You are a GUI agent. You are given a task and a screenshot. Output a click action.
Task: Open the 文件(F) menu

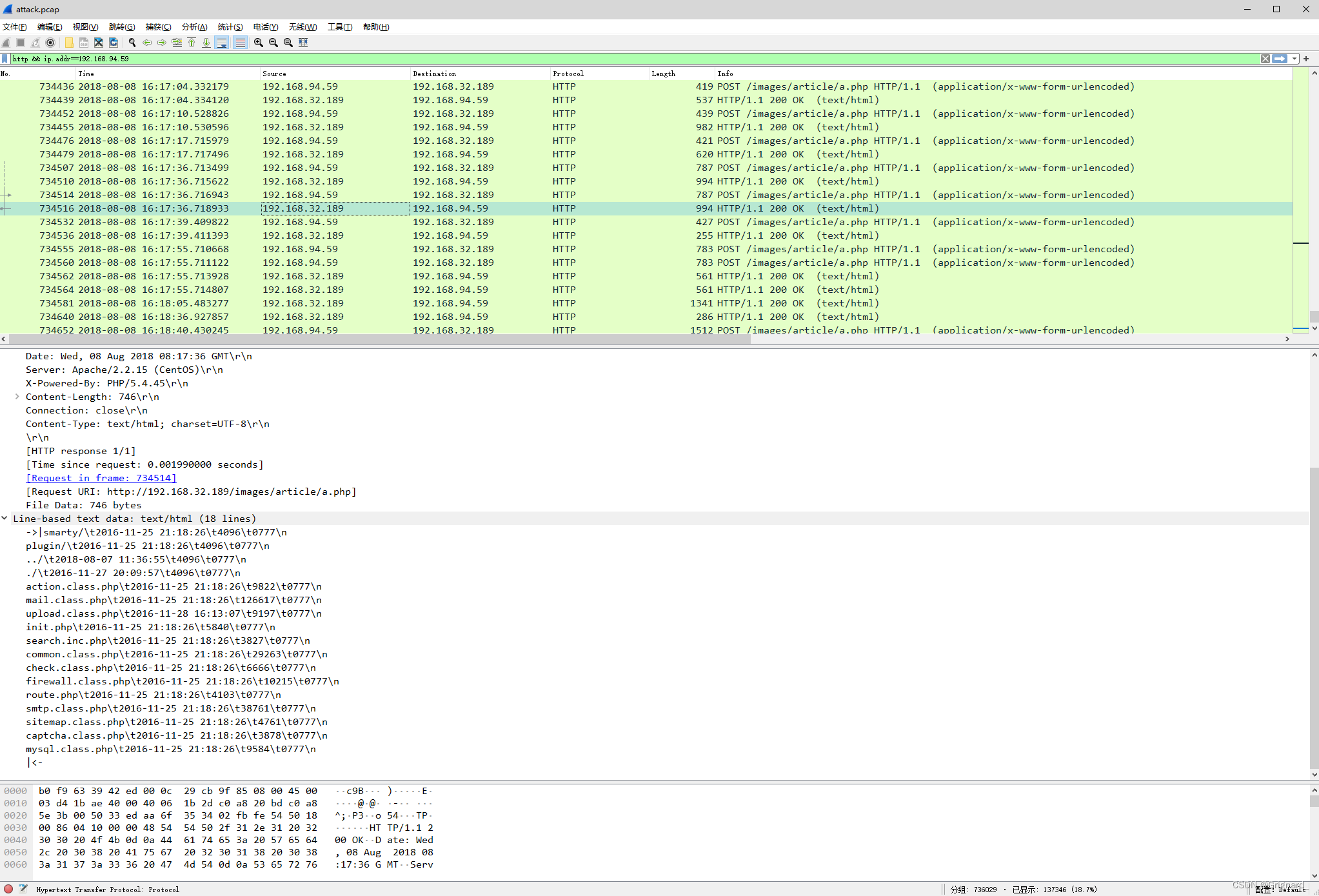click(x=15, y=27)
